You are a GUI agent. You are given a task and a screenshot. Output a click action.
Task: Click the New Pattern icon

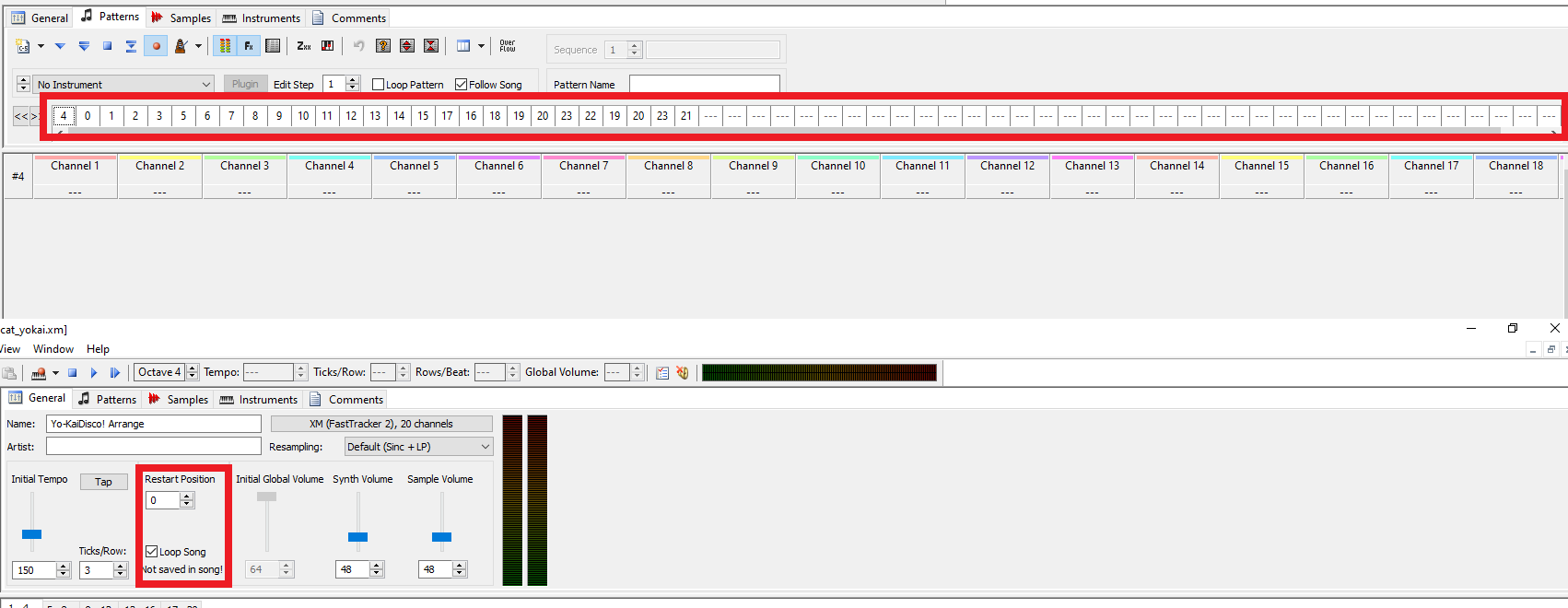tap(23, 46)
